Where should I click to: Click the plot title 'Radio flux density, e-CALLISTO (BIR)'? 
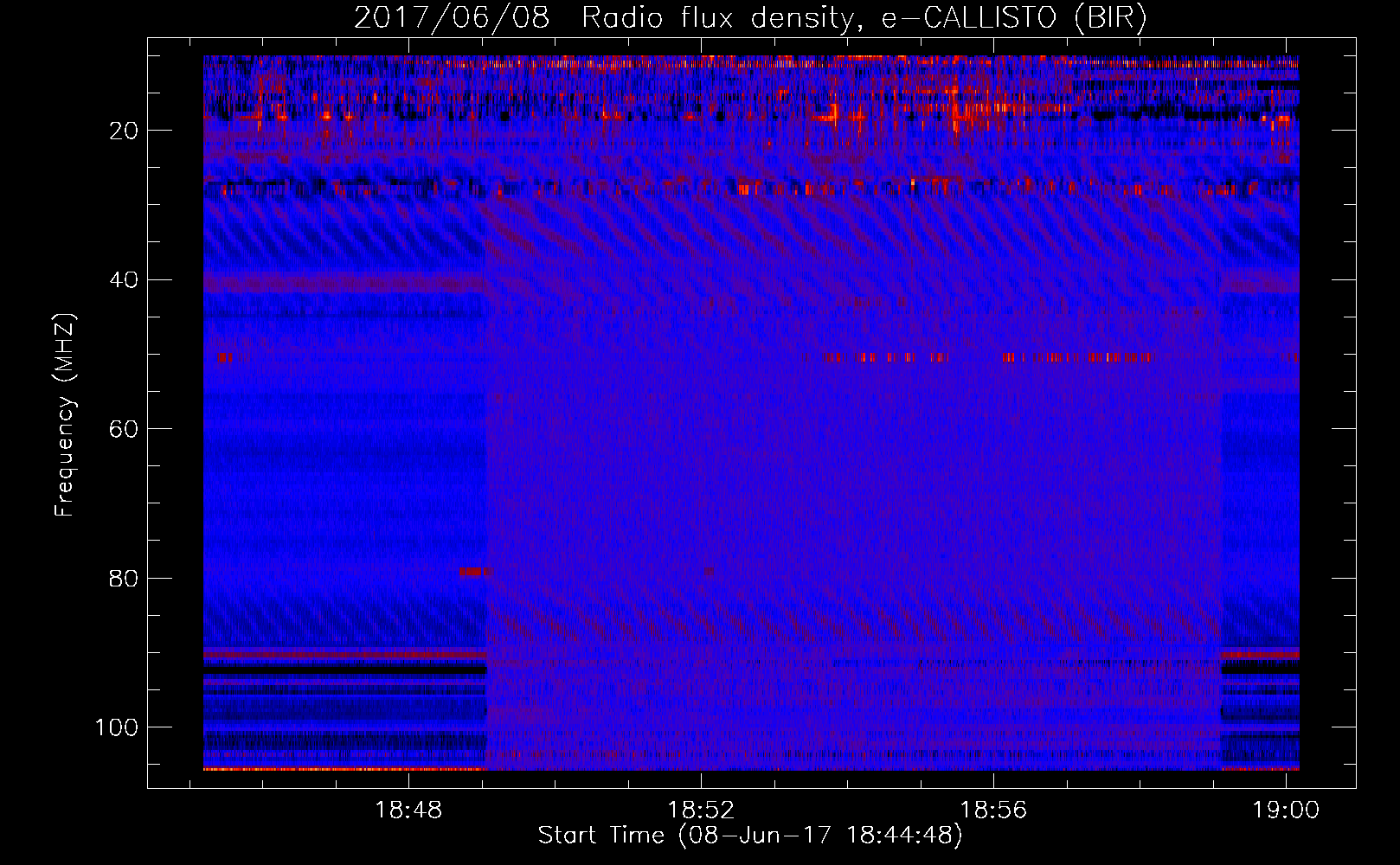point(864,18)
